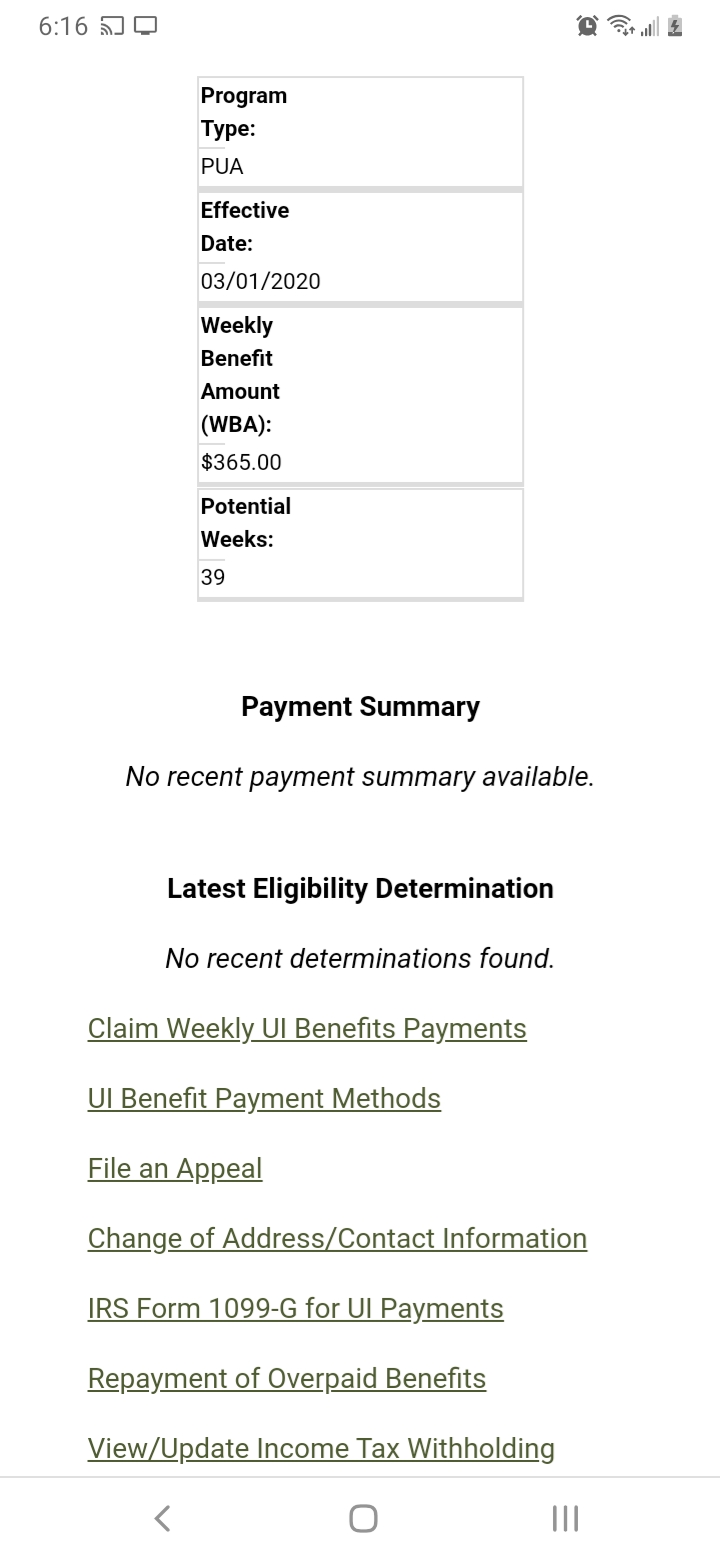Tap the recent apps navigation icon
This screenshot has width=720, height=1560.
(564, 1517)
